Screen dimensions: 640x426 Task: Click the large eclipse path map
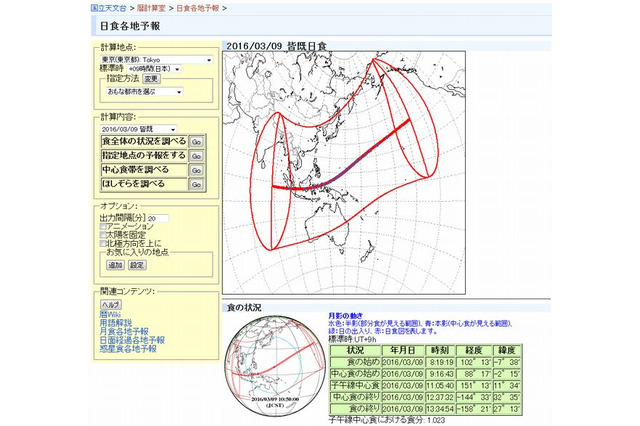coord(344,173)
